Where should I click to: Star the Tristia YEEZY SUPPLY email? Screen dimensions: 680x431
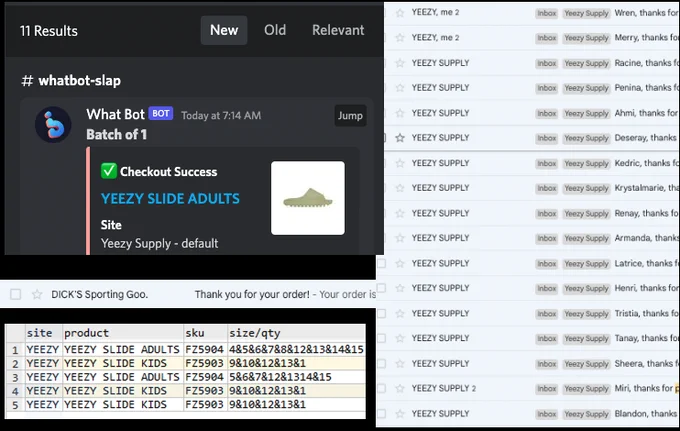pyautogui.click(x=400, y=313)
